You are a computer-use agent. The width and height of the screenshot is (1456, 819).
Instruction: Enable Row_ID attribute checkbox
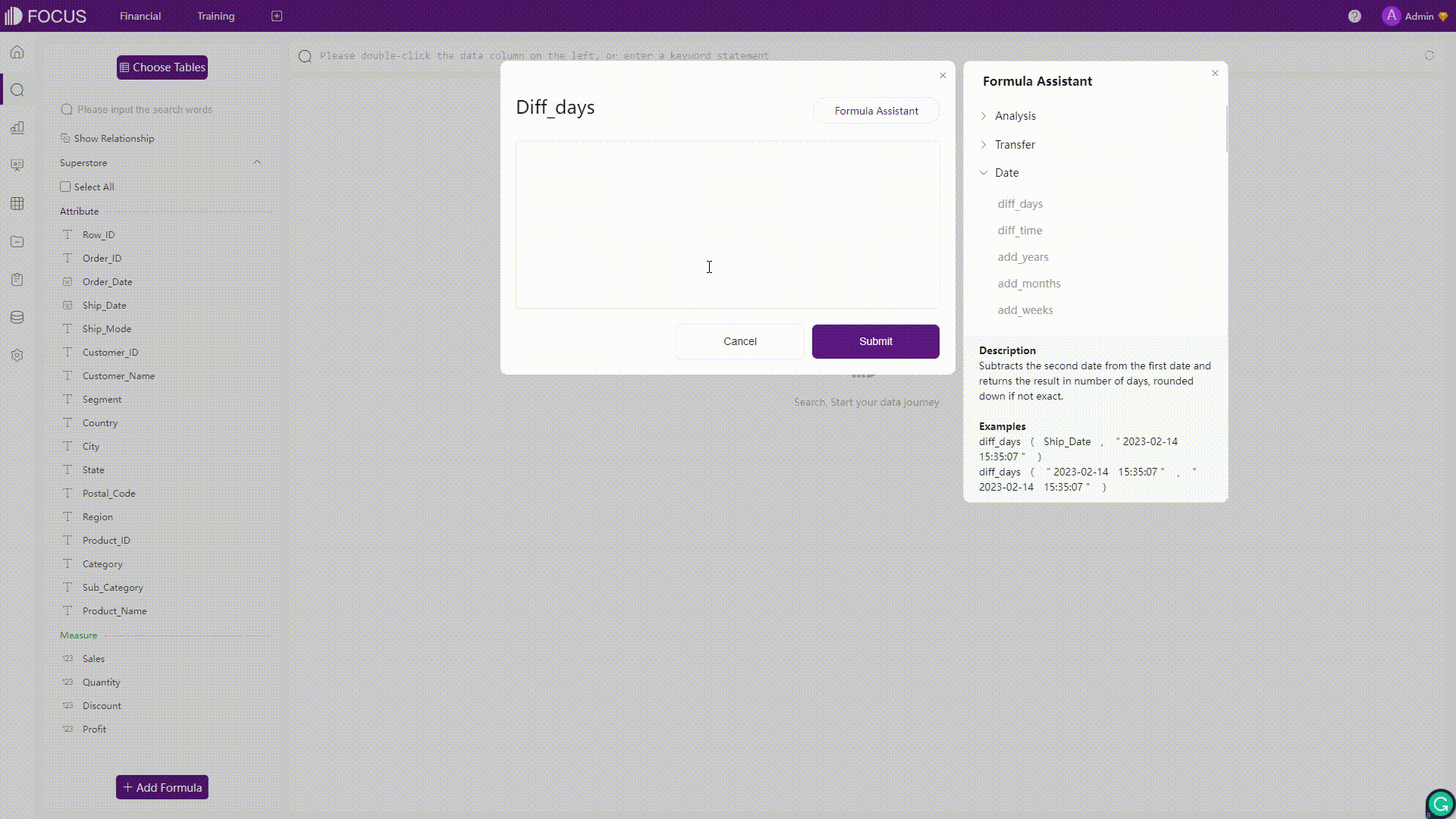point(65,234)
